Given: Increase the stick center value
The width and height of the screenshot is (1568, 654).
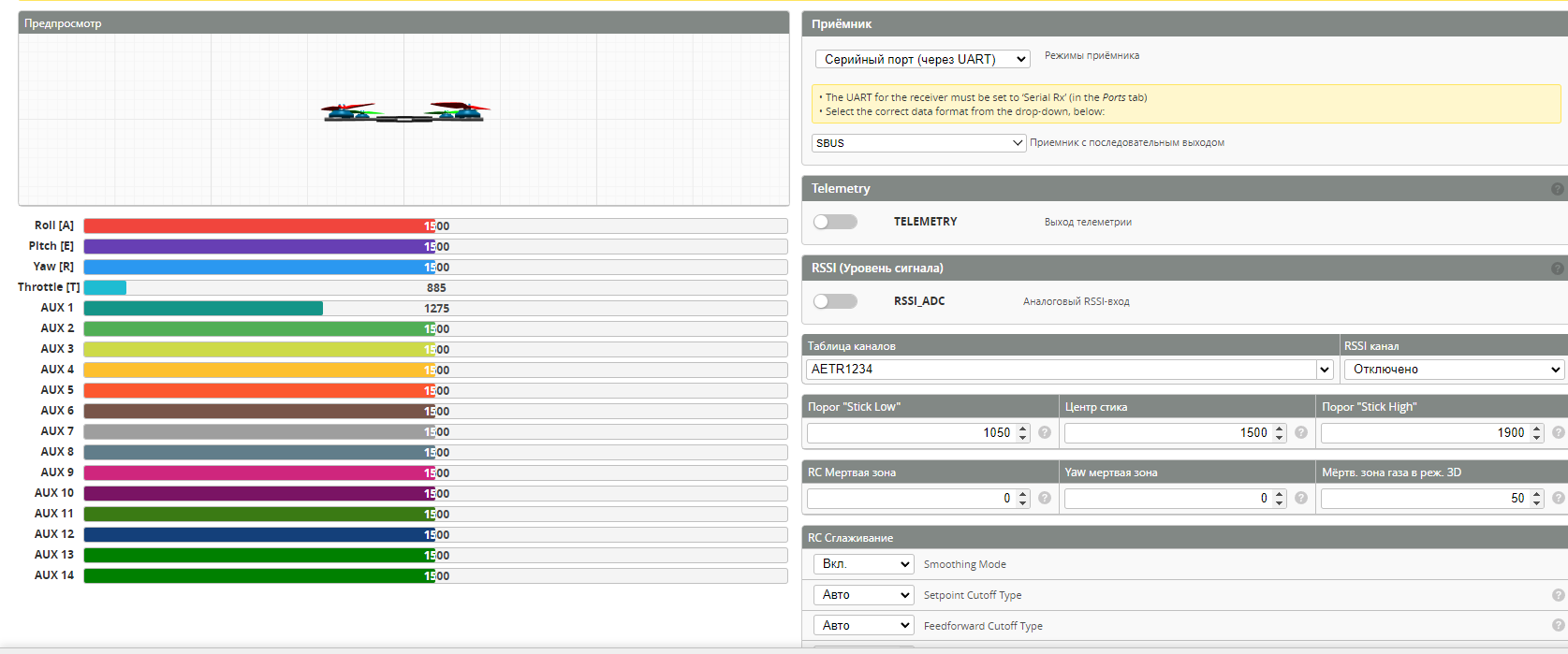Looking at the screenshot, I should point(1280,429).
